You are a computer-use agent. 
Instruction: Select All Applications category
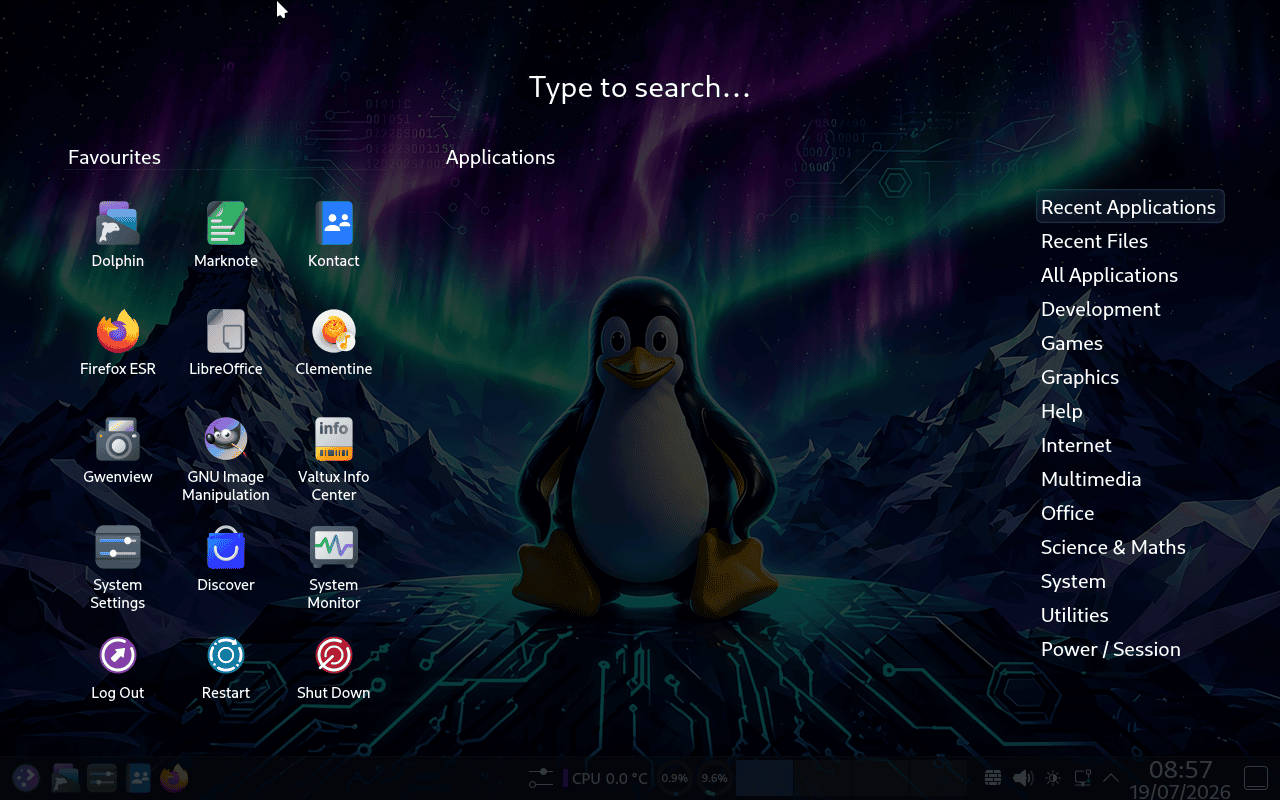(1109, 275)
